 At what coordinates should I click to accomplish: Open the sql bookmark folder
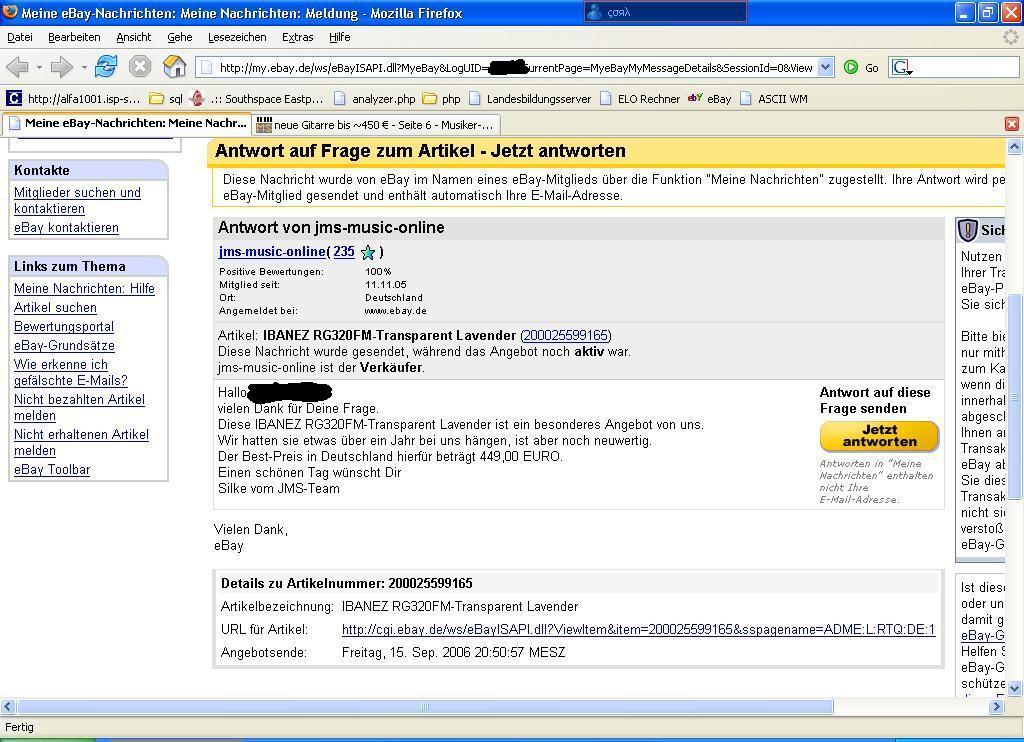[167, 99]
